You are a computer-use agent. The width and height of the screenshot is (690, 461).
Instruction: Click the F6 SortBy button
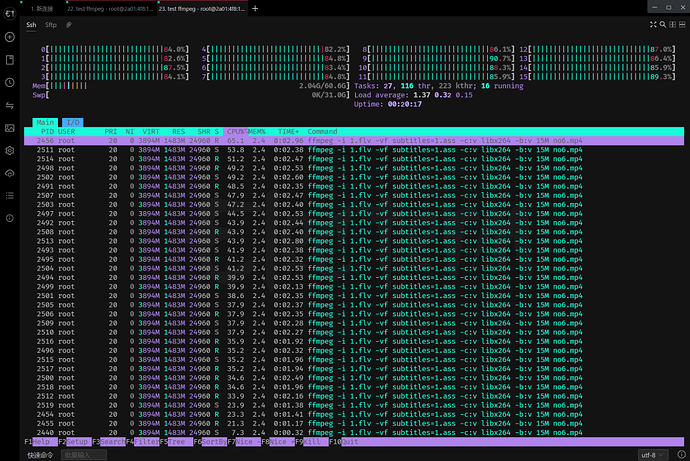point(209,441)
